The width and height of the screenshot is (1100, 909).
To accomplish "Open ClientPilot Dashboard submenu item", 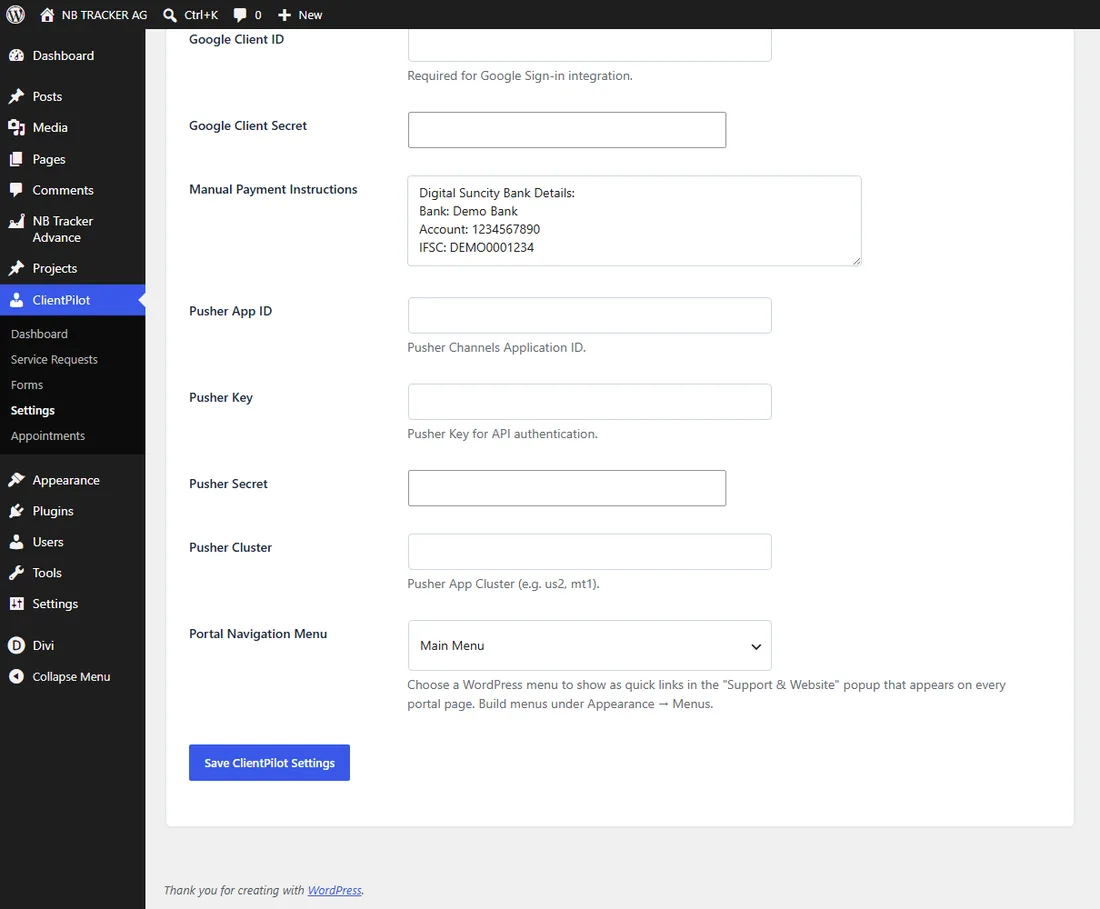I will click(x=39, y=334).
